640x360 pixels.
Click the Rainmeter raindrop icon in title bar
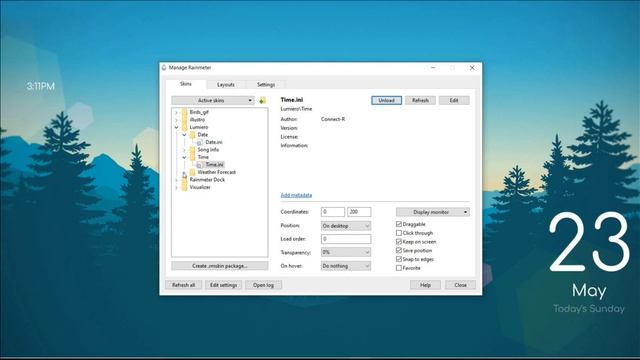[164, 68]
